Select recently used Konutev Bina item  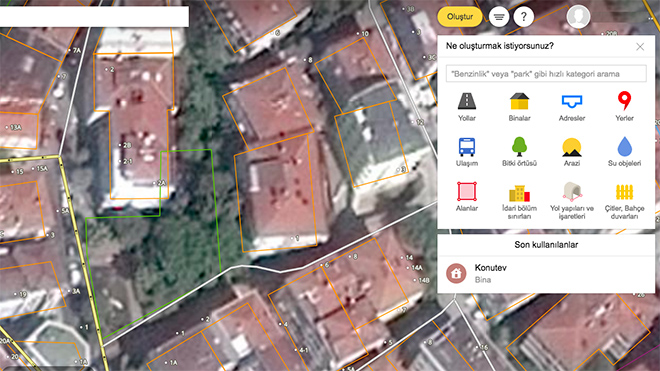click(x=546, y=274)
